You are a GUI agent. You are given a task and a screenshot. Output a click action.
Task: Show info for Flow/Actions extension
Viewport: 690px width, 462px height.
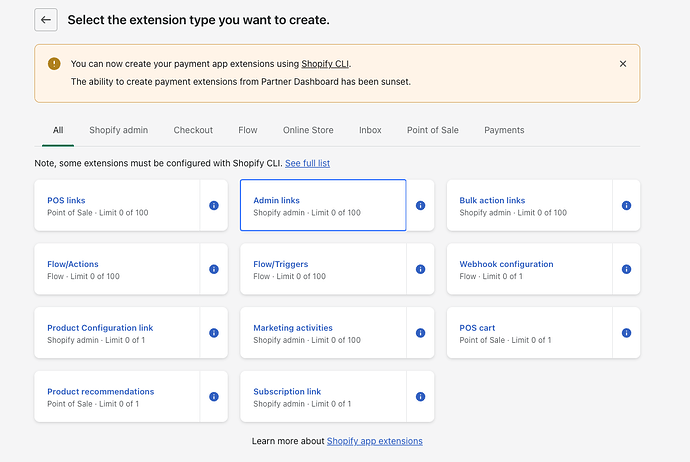[x=214, y=270]
